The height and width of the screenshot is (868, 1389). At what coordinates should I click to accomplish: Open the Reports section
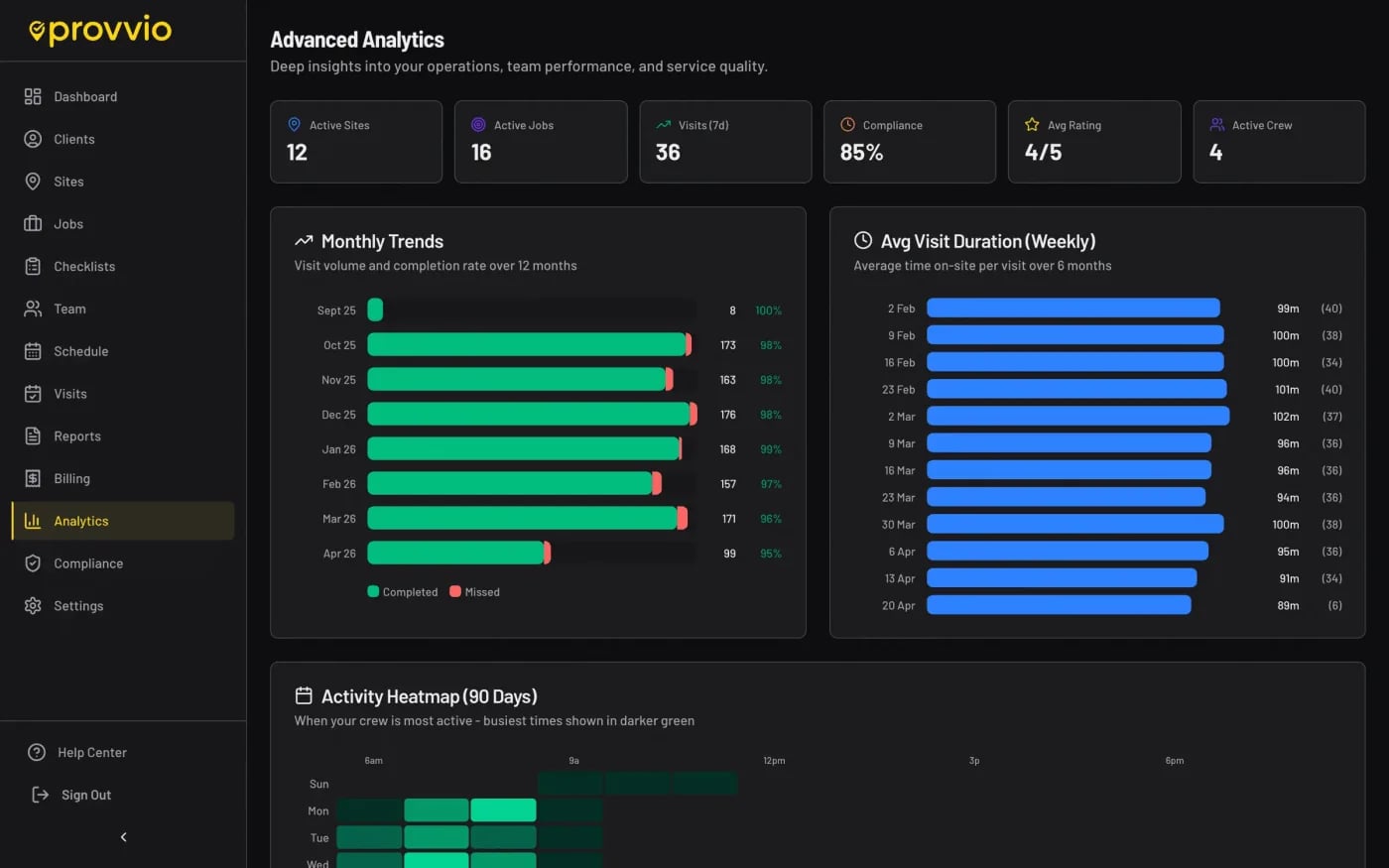tap(123, 436)
